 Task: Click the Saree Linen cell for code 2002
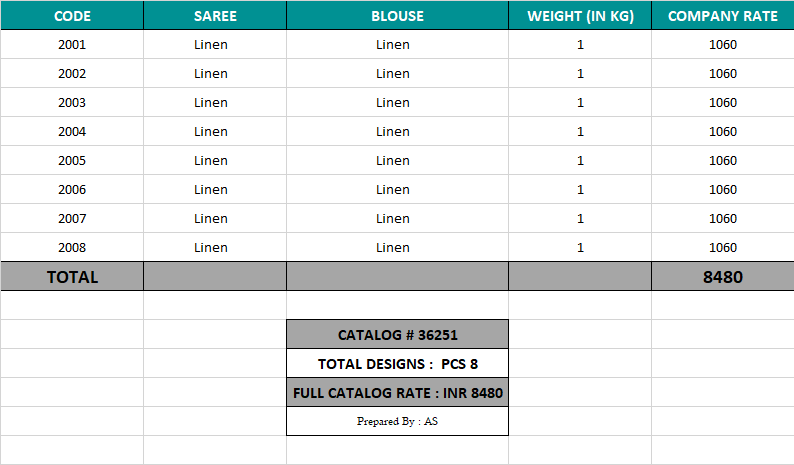click(211, 73)
